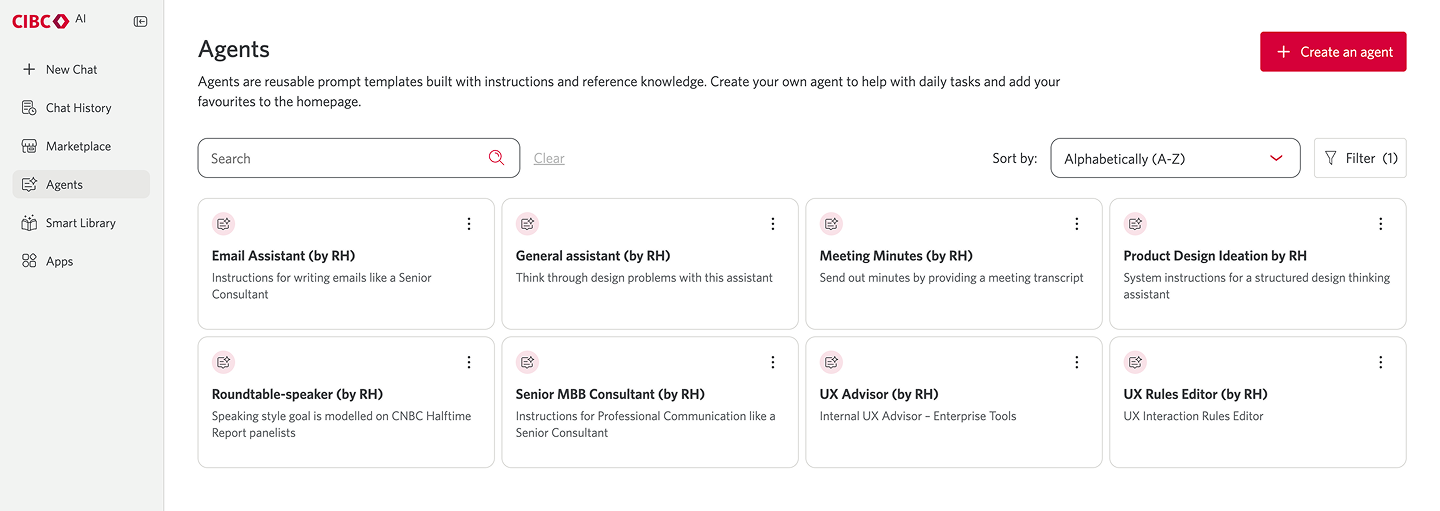
Task: Click the search magnifier icon
Action: pyautogui.click(x=496, y=158)
